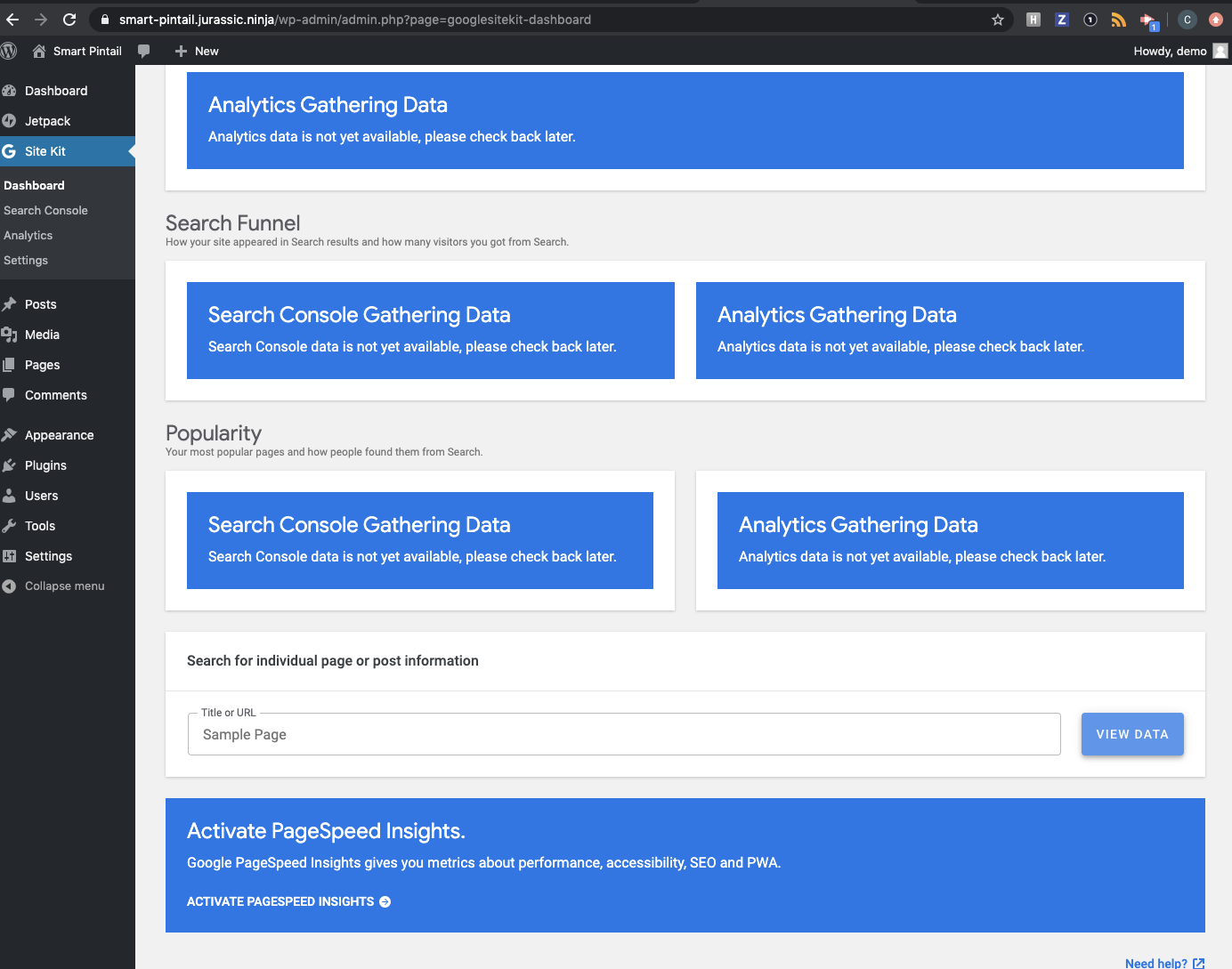Screen dimensions: 1232x969
Task: Click the Users person icon
Action: [x=10, y=496]
